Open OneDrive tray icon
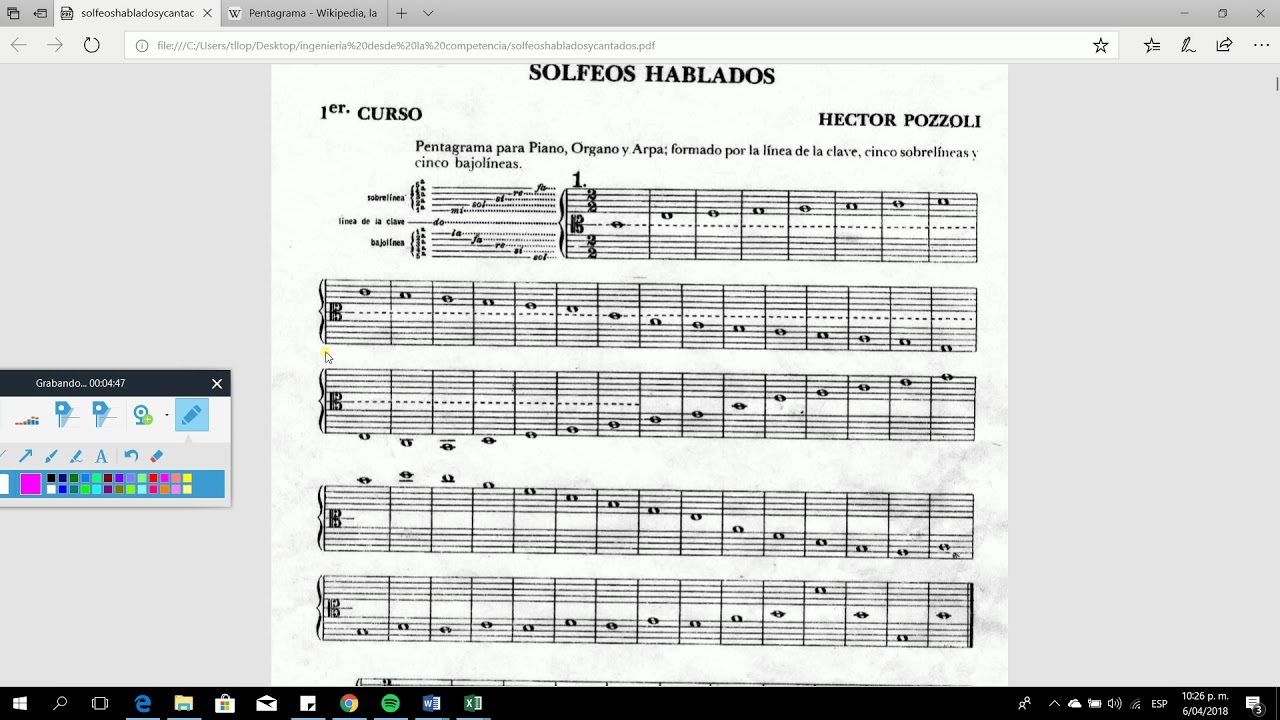Image resolution: width=1280 pixels, height=720 pixels. coord(1074,703)
